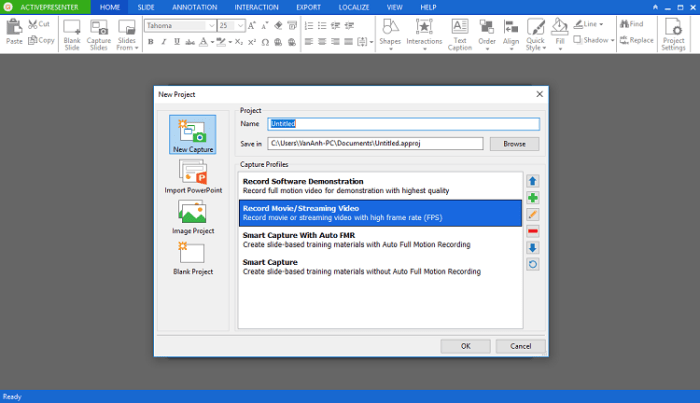
Task: Click the Browse button
Action: pyautogui.click(x=514, y=144)
